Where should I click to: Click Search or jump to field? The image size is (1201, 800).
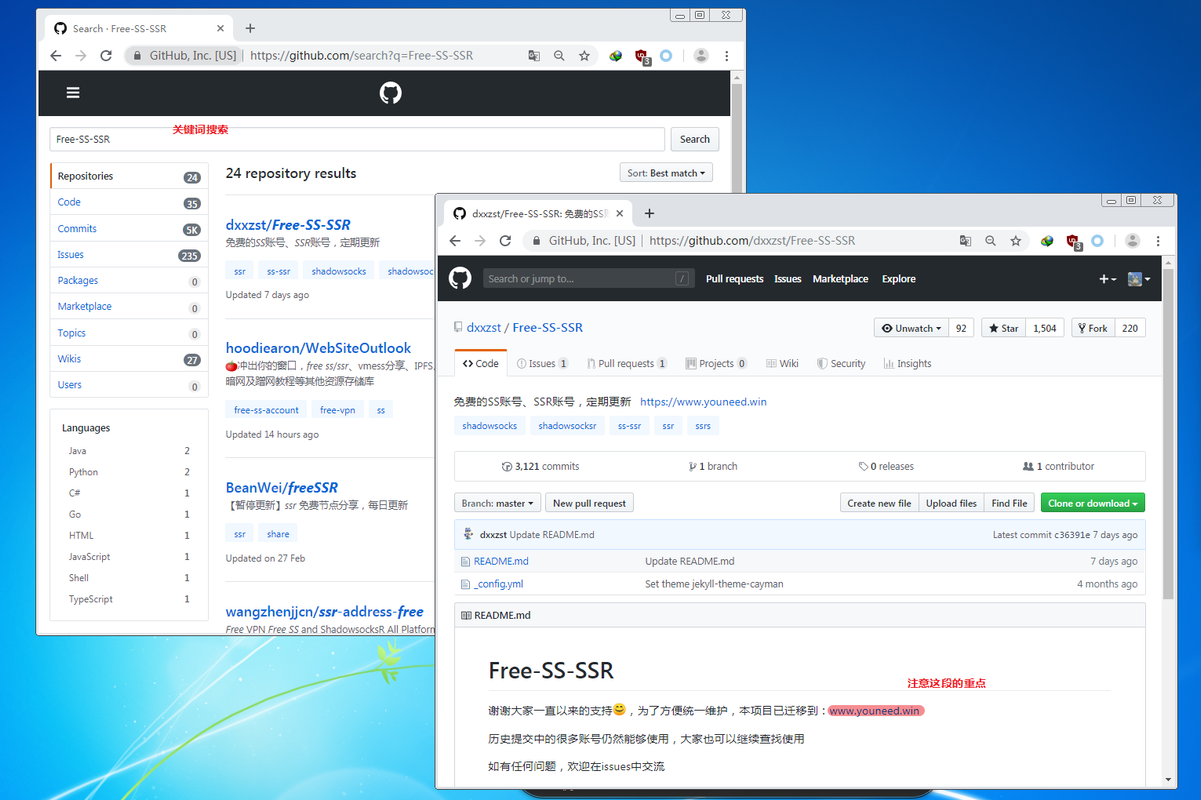pos(589,279)
